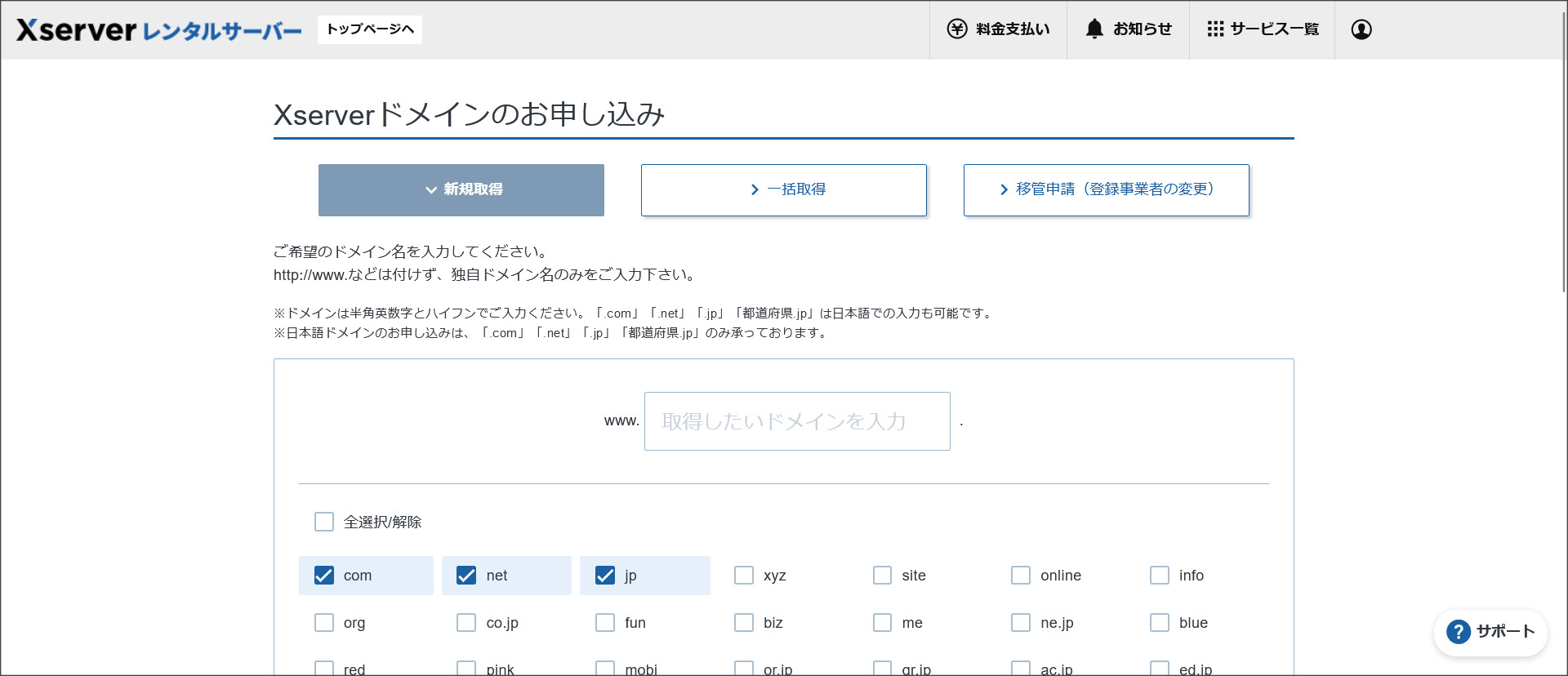Image resolution: width=1568 pixels, height=676 pixels.
Task: Check the fun domain checkbox
Action: pos(605,623)
